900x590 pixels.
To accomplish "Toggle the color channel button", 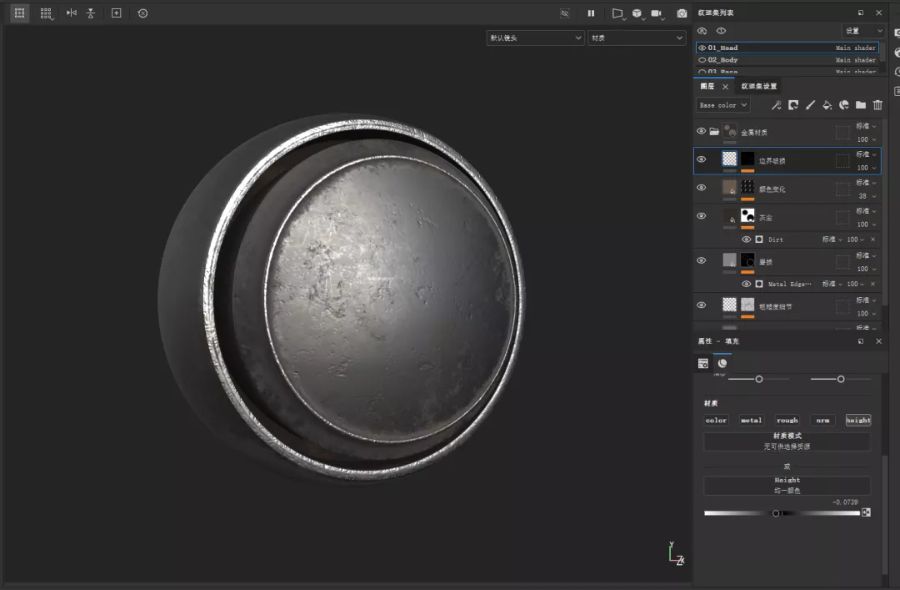I will point(716,420).
